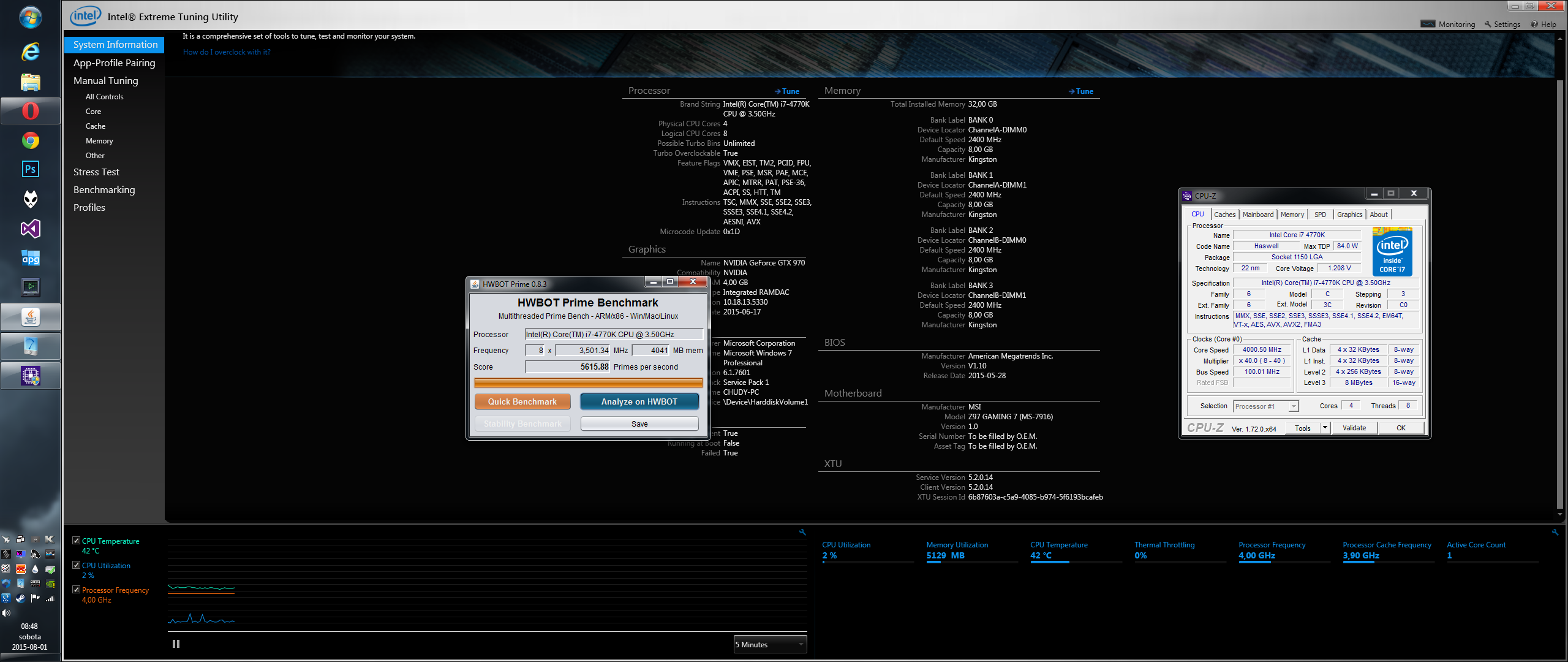Click the network signal bars tray icon
Viewport: 1568px width, 662px height.
point(50,598)
